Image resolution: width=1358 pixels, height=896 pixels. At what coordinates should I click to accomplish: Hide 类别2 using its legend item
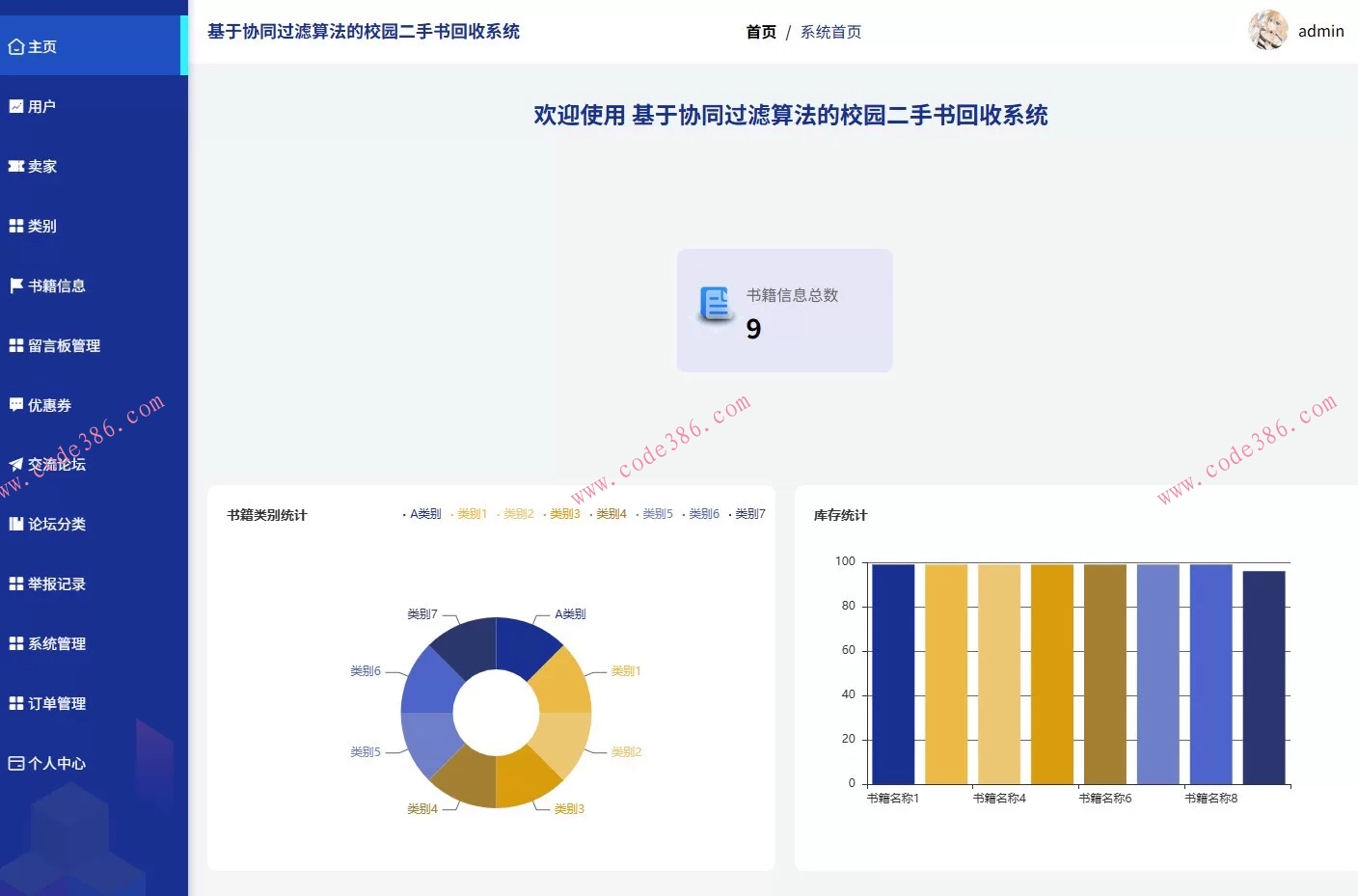[515, 514]
